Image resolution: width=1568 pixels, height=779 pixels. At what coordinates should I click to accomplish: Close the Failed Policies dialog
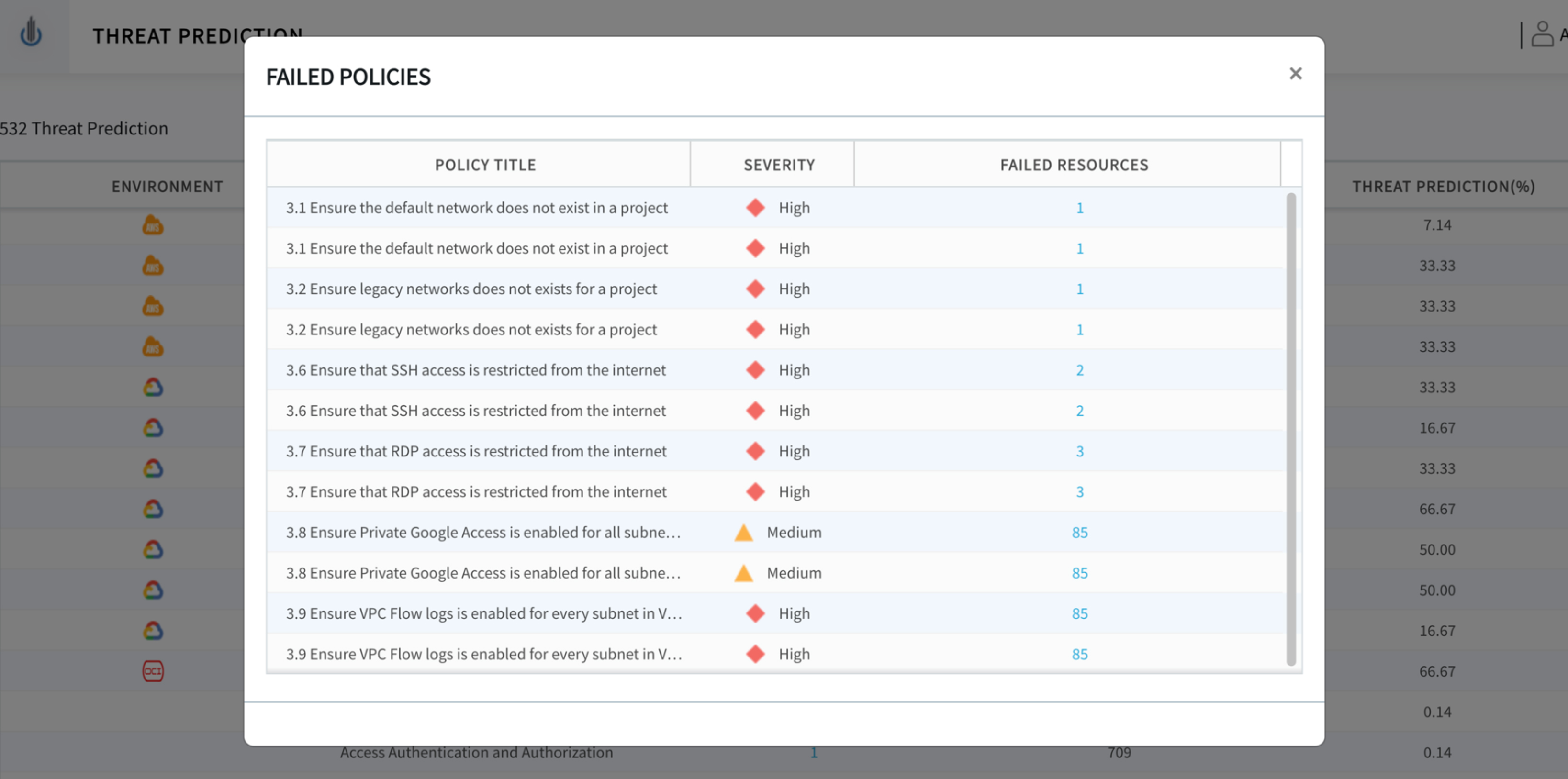click(x=1295, y=74)
